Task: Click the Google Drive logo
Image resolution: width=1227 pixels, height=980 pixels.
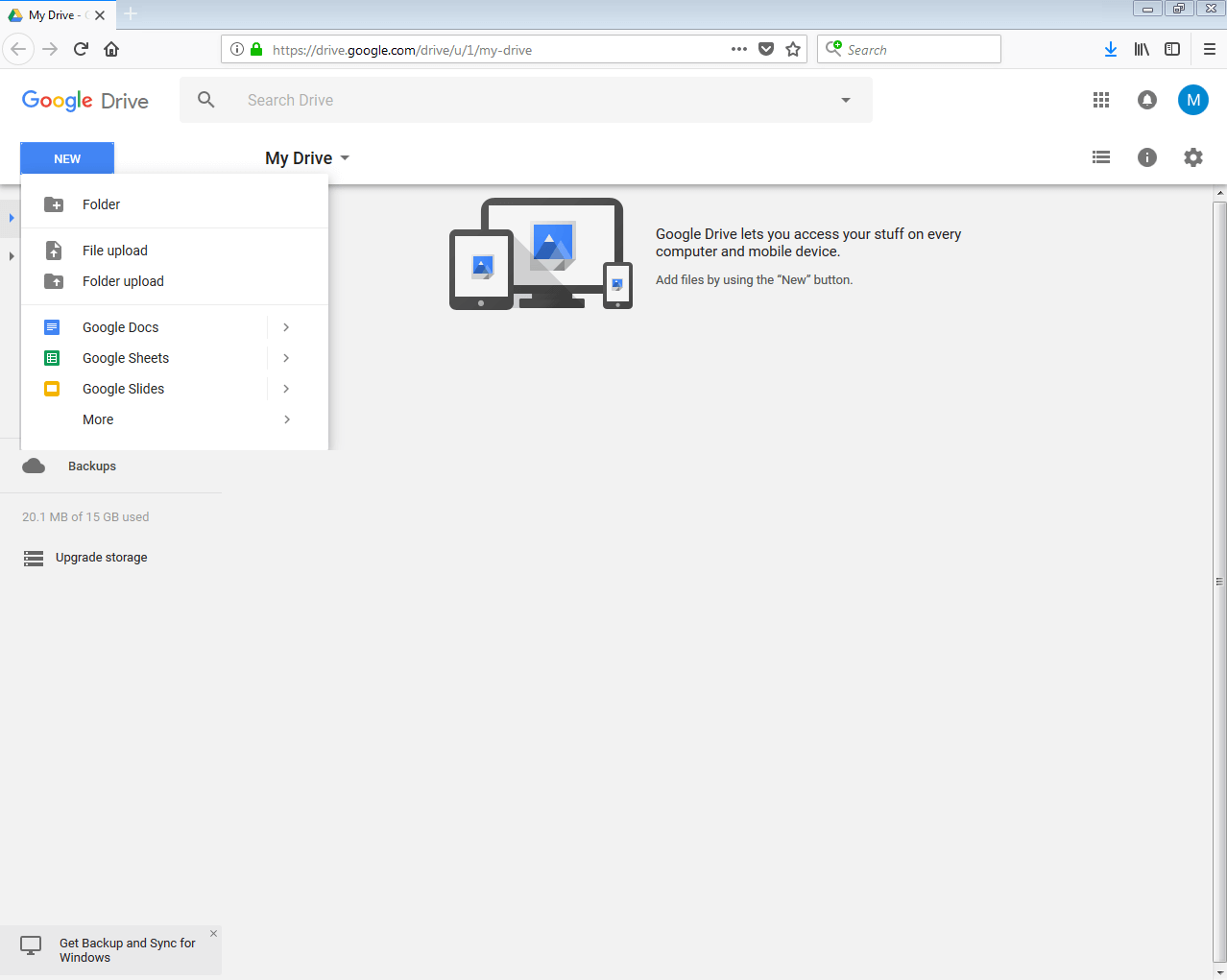Action: pyautogui.click(x=85, y=101)
